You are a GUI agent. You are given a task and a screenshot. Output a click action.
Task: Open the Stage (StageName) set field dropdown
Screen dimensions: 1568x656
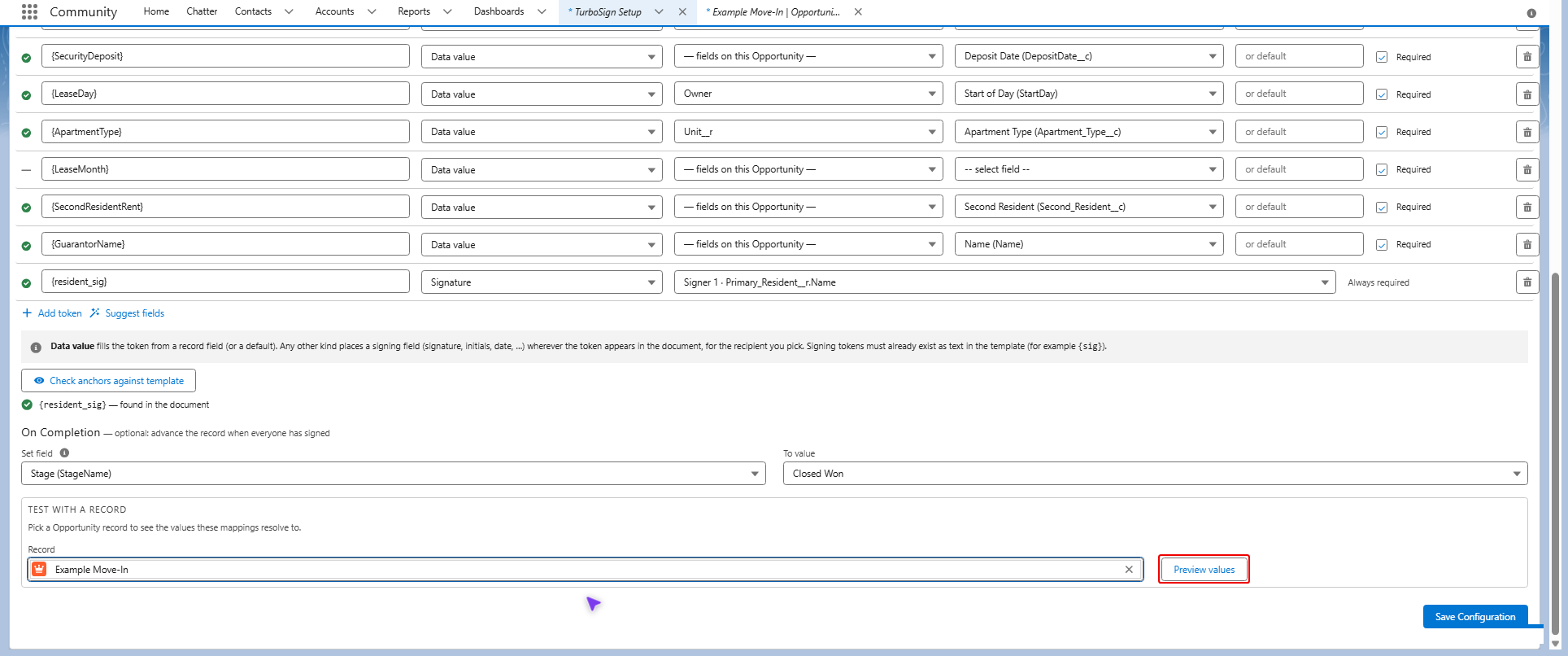[x=394, y=474]
